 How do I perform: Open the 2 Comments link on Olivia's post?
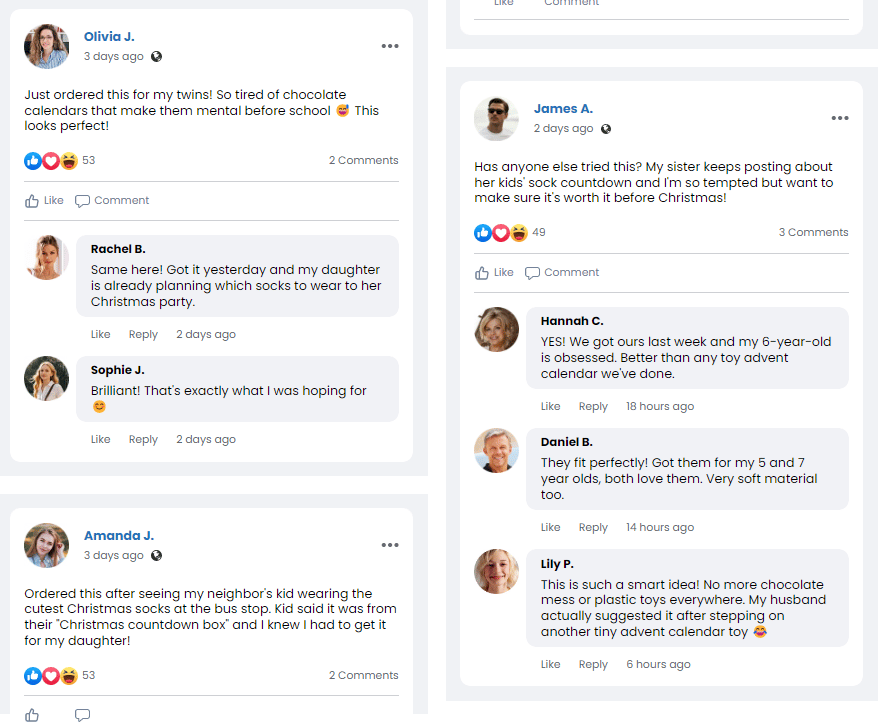coord(363,160)
